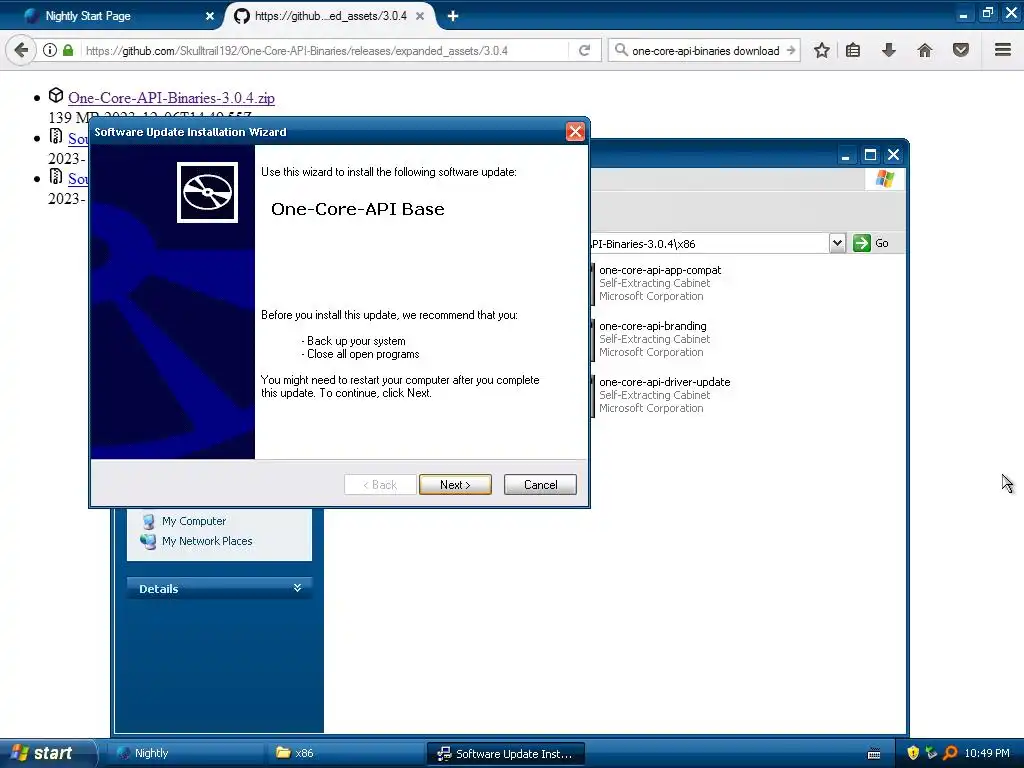Screen dimensions: 1024x768
Task: Click the network connection tray icon
Action: tap(931, 753)
